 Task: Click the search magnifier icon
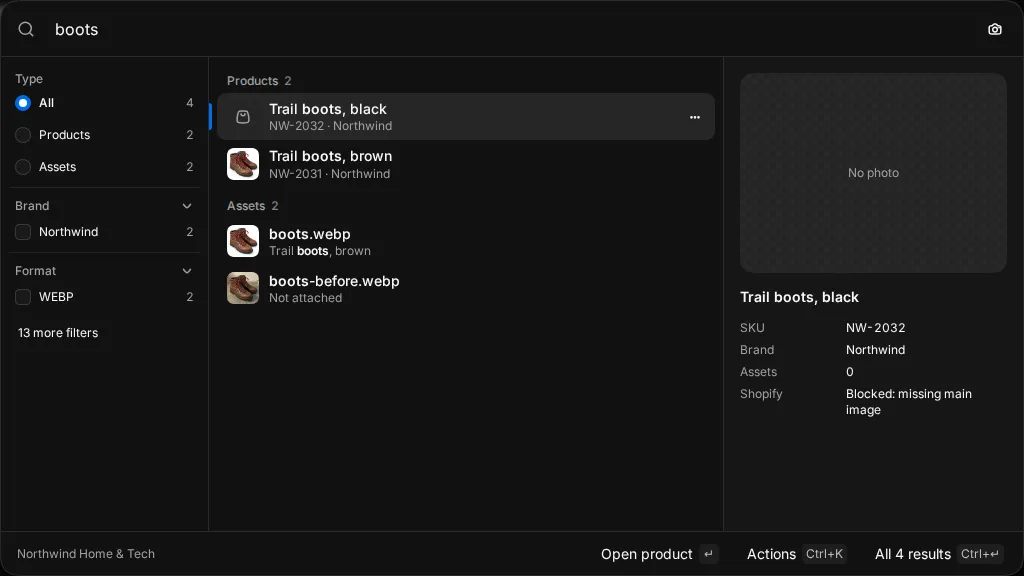(26, 29)
